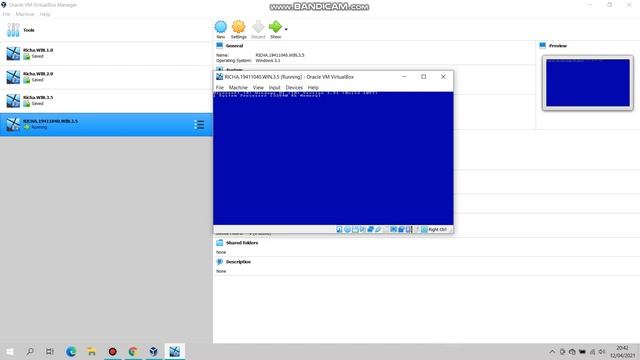The height and width of the screenshot is (360, 640).
Task: Expand the Show button dropdown arrow
Action: 286,29
